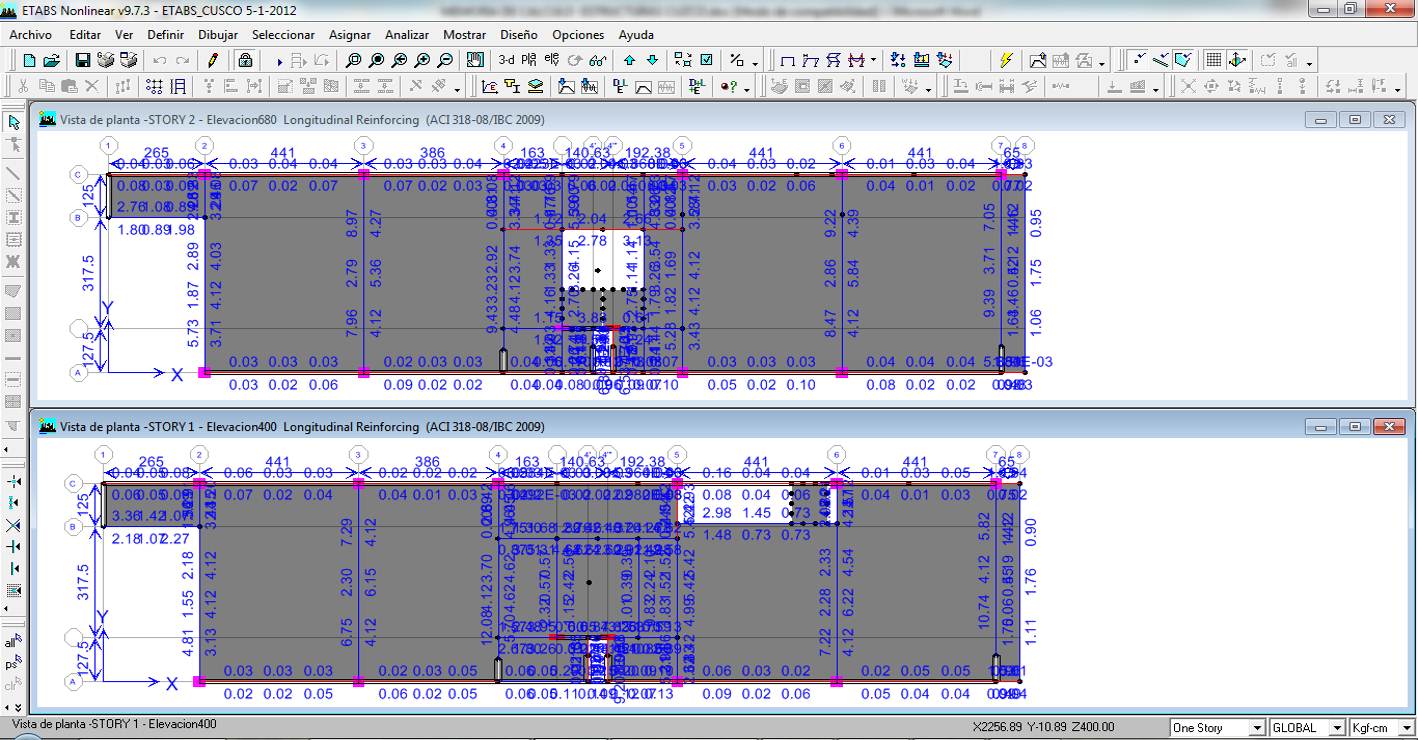Click the New Model icon
This screenshot has height=740, width=1418.
point(29,61)
